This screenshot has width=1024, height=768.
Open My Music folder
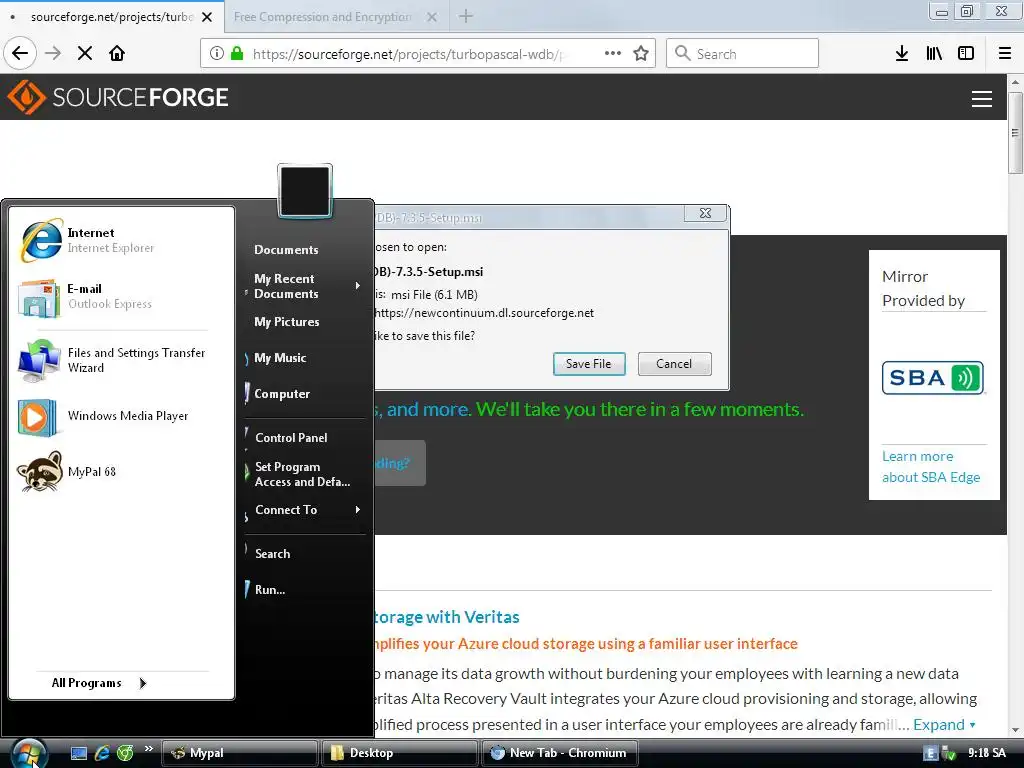[280, 358]
